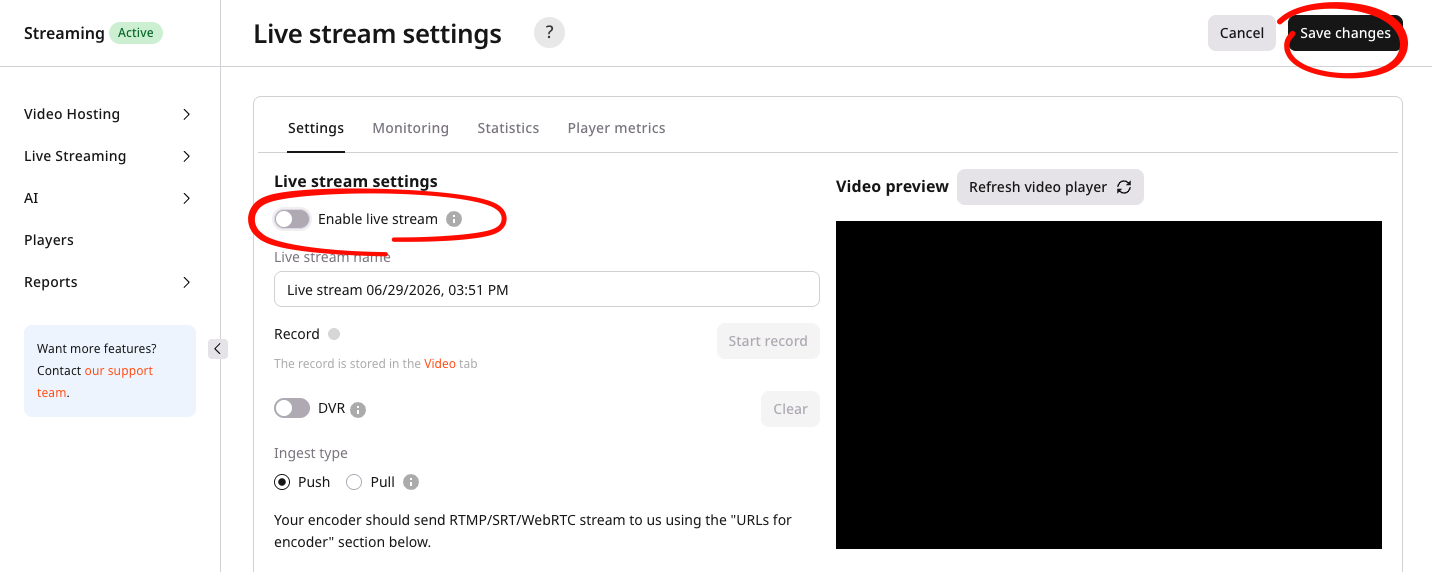Open Players in the sidebar
Viewport: 1432px width, 572px height.
49,240
